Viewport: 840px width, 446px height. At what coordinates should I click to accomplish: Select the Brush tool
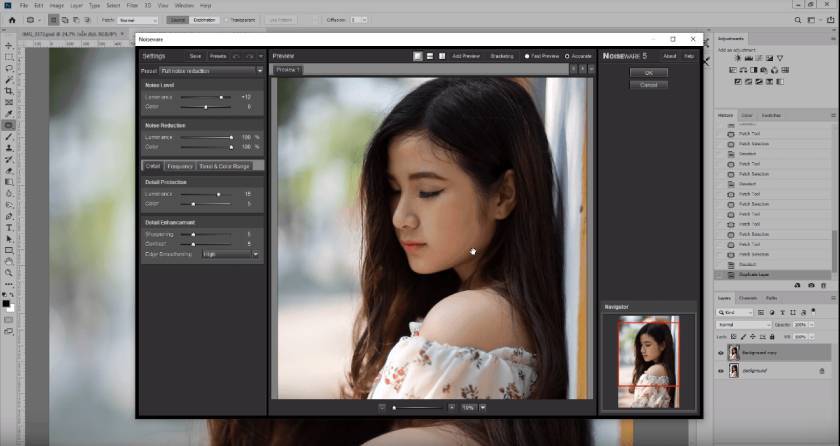click(9, 137)
